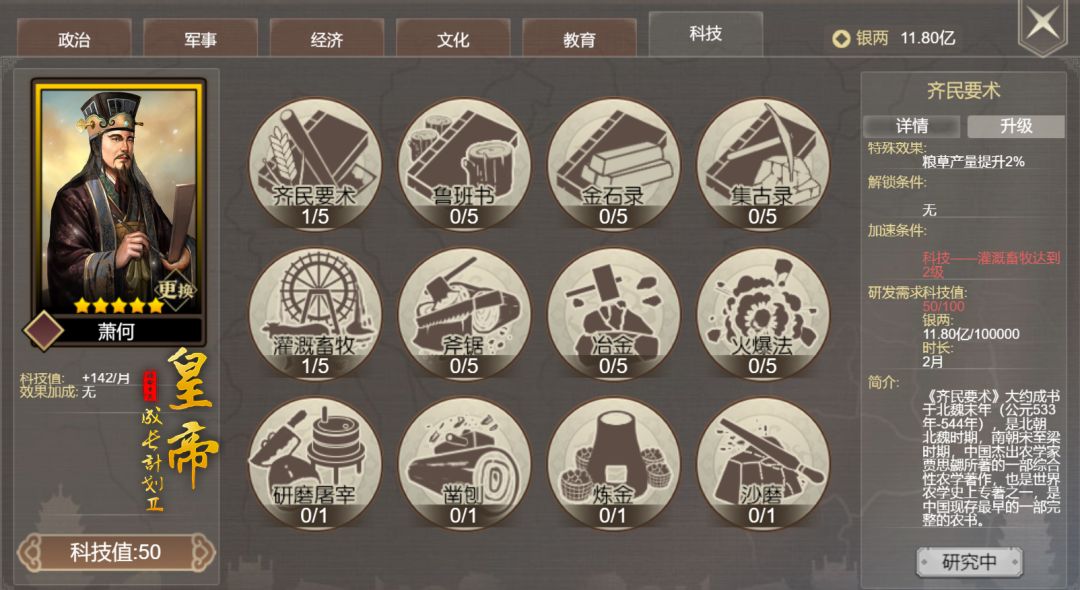The width and height of the screenshot is (1080, 590).
Task: Select the 灌溉畜牧 waterwheel icon
Action: 315,314
